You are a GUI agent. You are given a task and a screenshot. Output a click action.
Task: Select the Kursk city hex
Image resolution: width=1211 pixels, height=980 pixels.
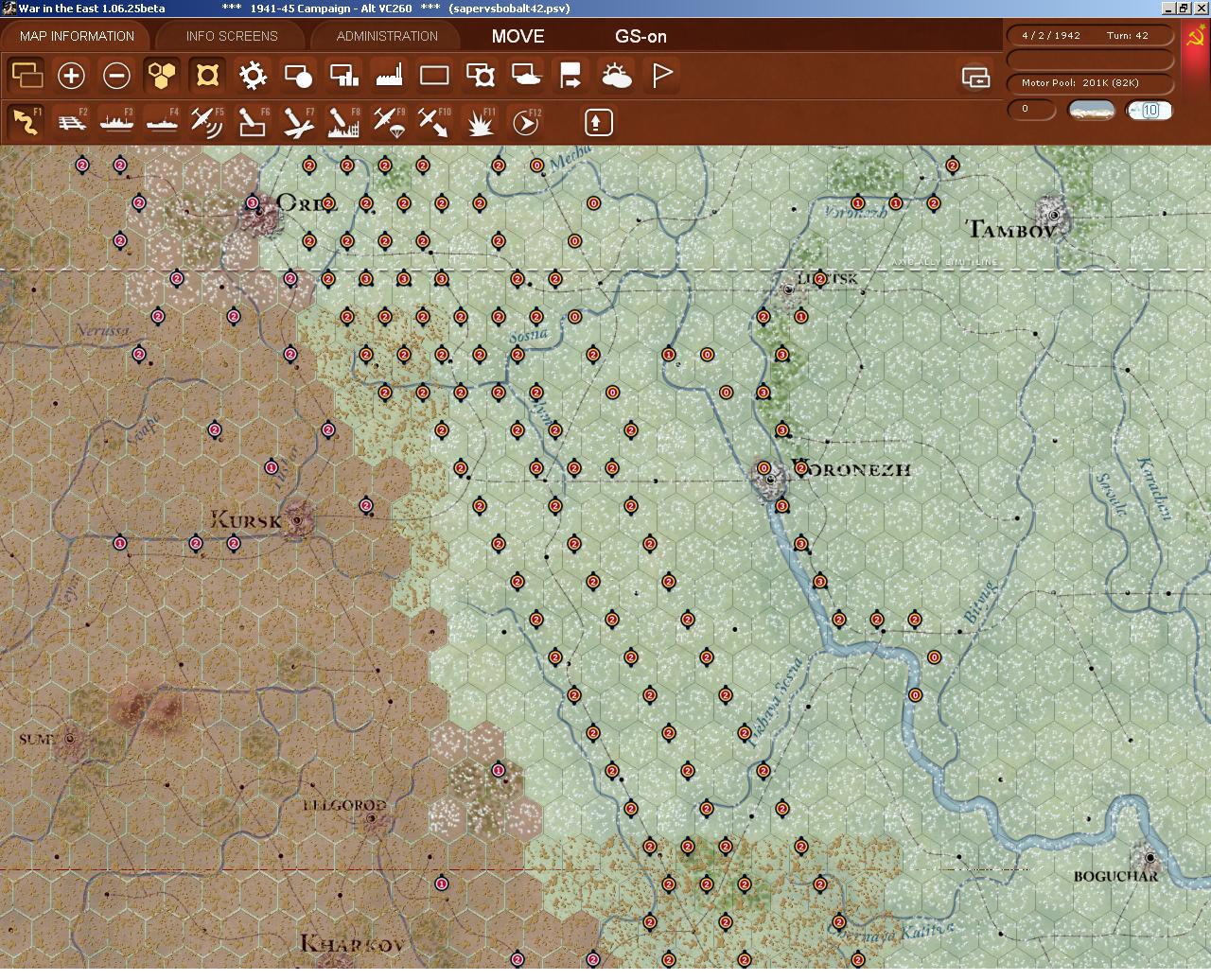tap(298, 519)
